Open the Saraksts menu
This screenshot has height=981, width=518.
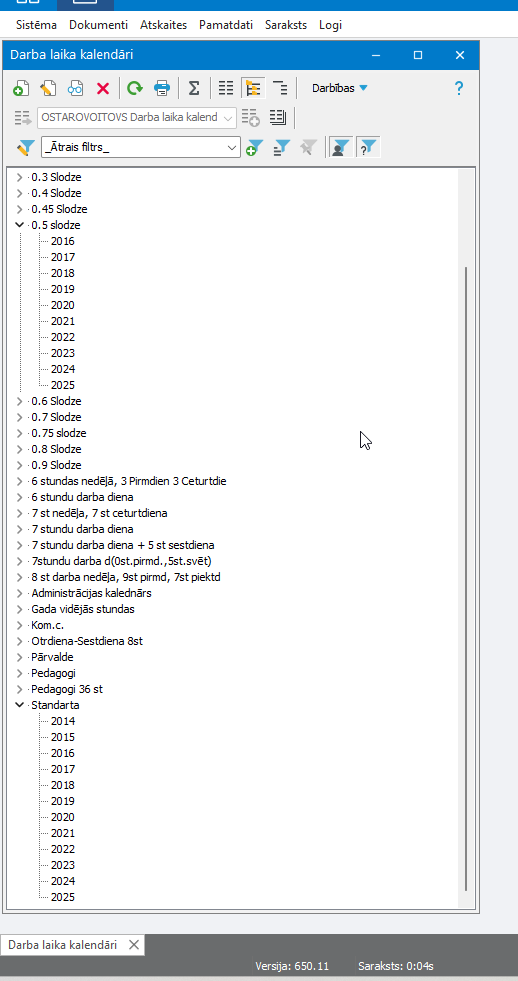pos(286,25)
